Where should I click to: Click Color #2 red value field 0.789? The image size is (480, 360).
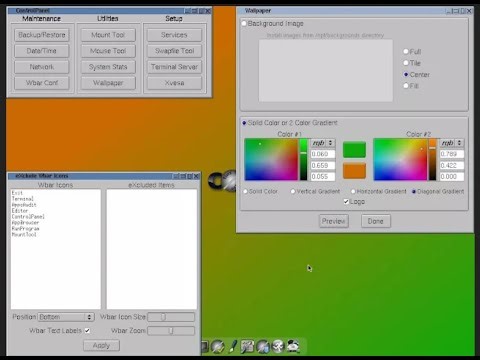tap(452, 154)
